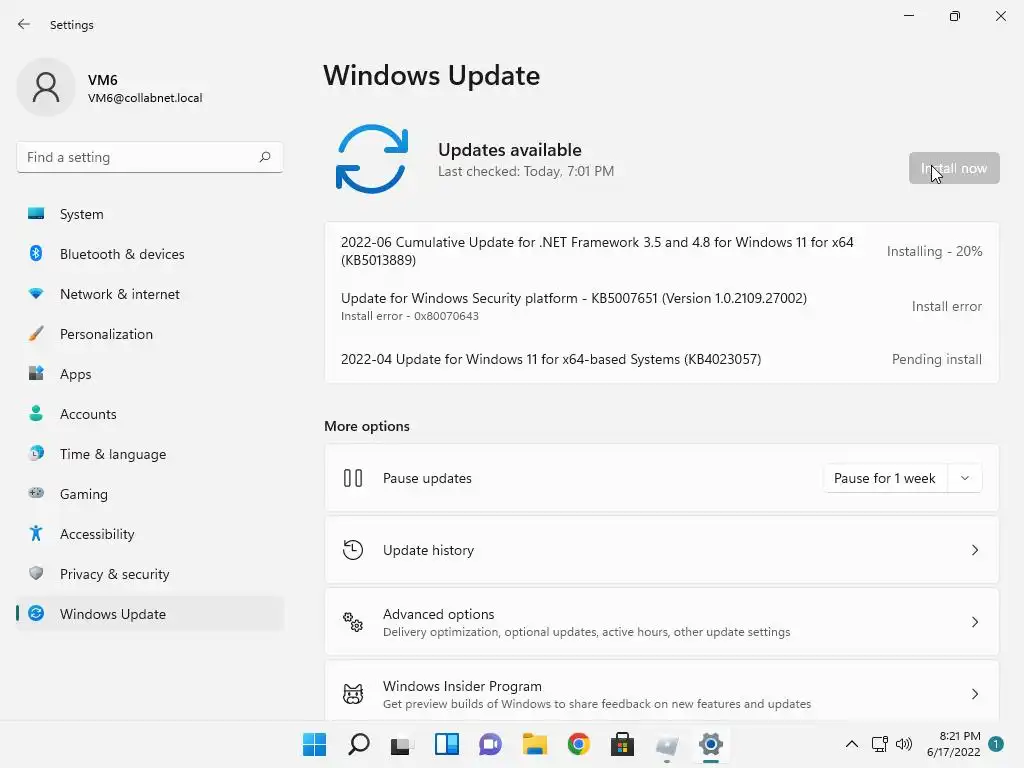Click the Time & language label
Screen dimensions: 1024x768
(113, 454)
